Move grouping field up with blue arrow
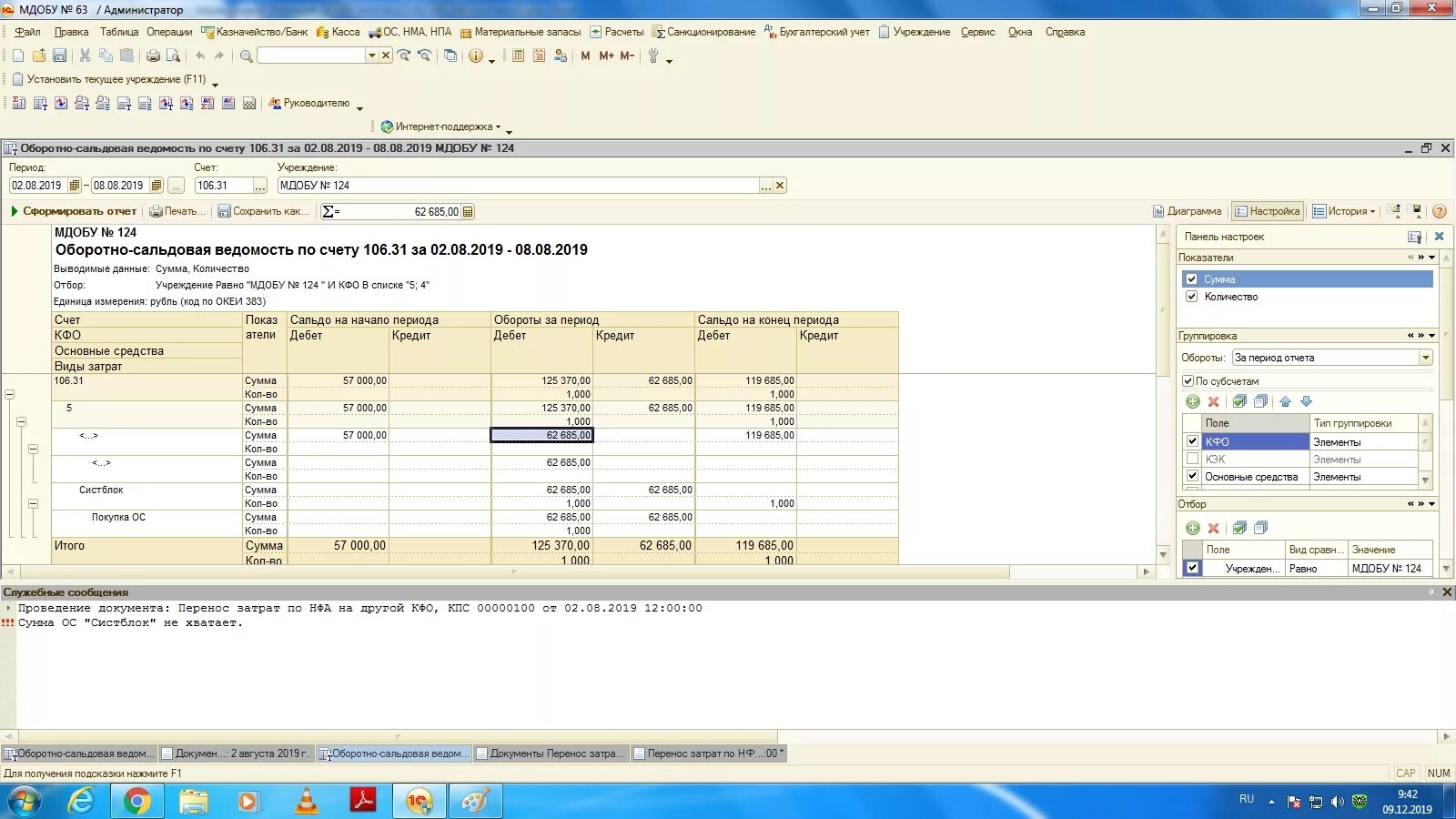The image size is (1456, 819). (1285, 401)
